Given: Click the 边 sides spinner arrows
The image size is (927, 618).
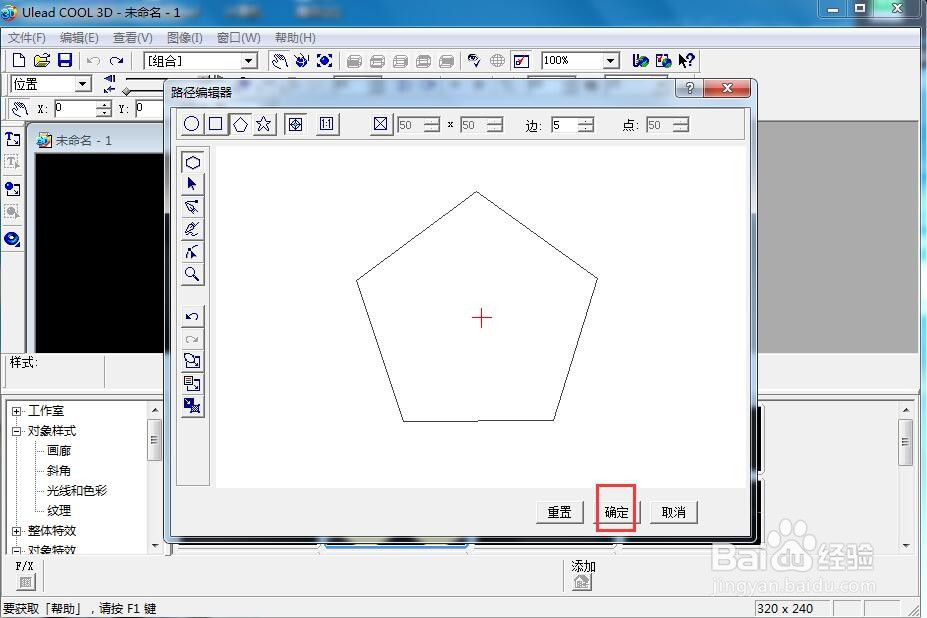Looking at the screenshot, I should pos(586,125).
